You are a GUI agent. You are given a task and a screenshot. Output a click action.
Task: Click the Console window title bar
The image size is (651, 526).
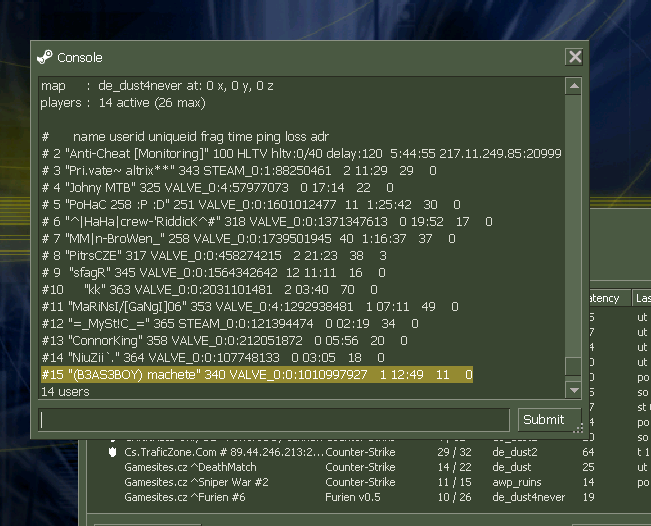[x=300, y=57]
